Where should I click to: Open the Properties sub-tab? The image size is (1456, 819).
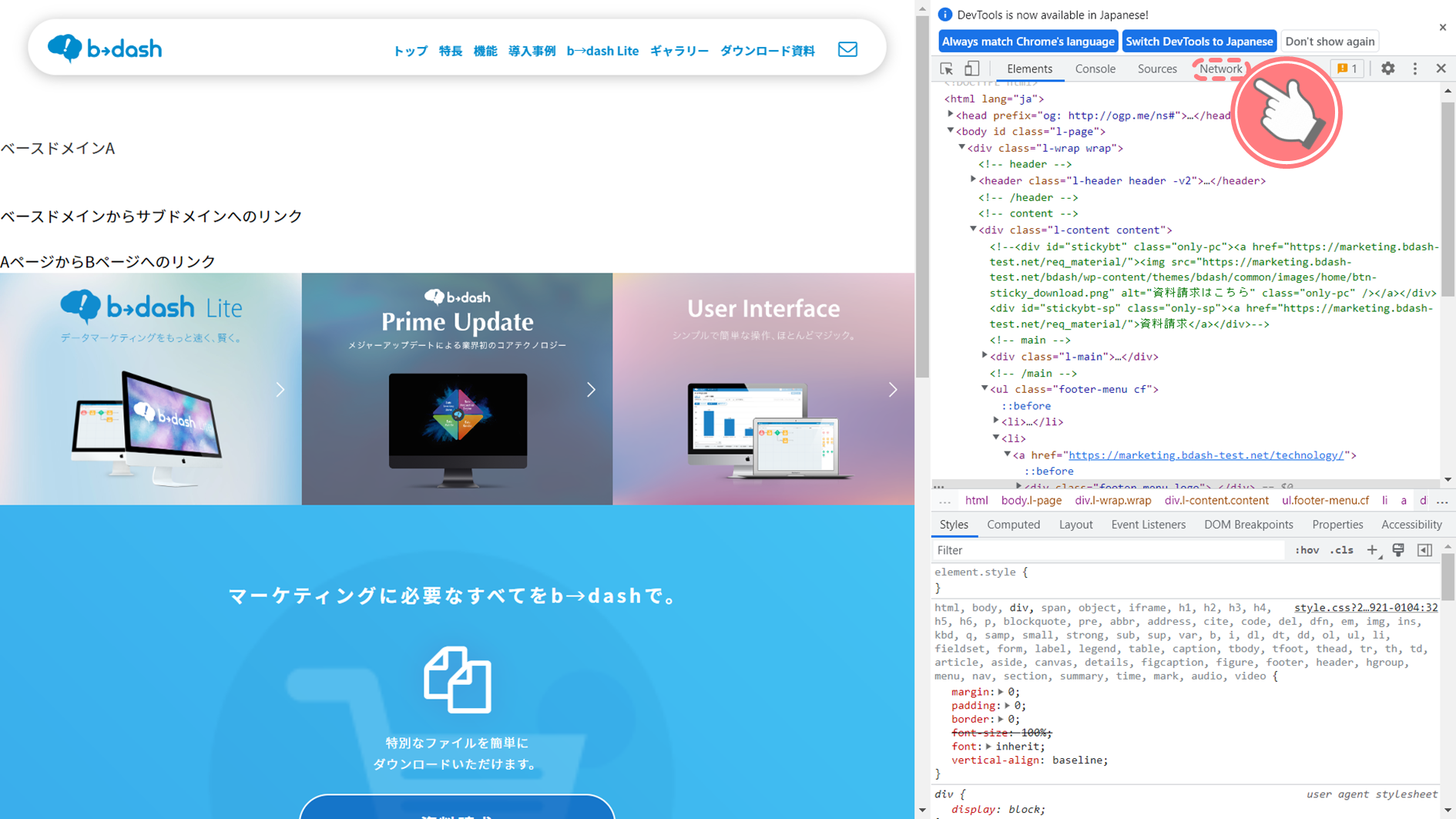[1337, 525]
